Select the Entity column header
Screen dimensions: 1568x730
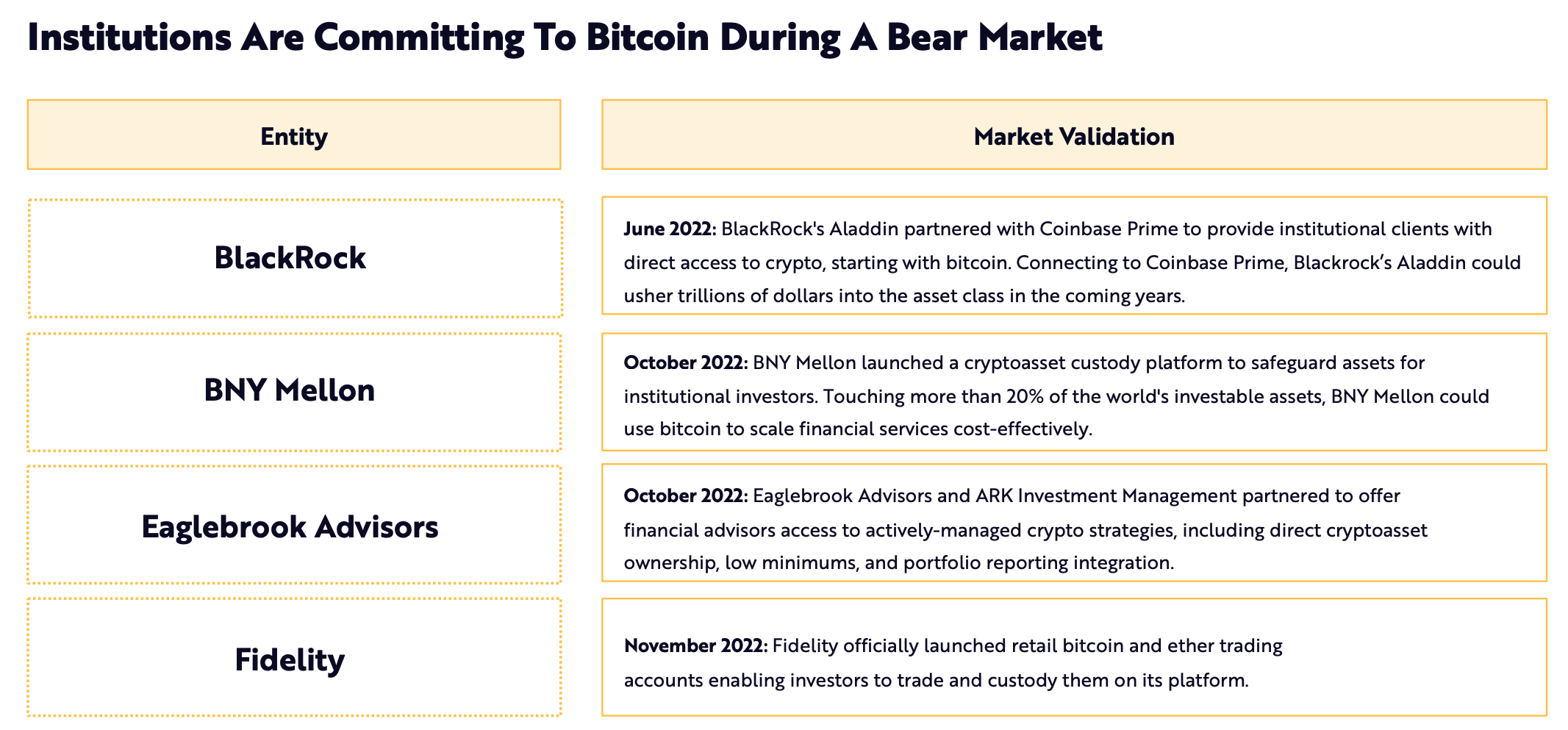(x=294, y=136)
